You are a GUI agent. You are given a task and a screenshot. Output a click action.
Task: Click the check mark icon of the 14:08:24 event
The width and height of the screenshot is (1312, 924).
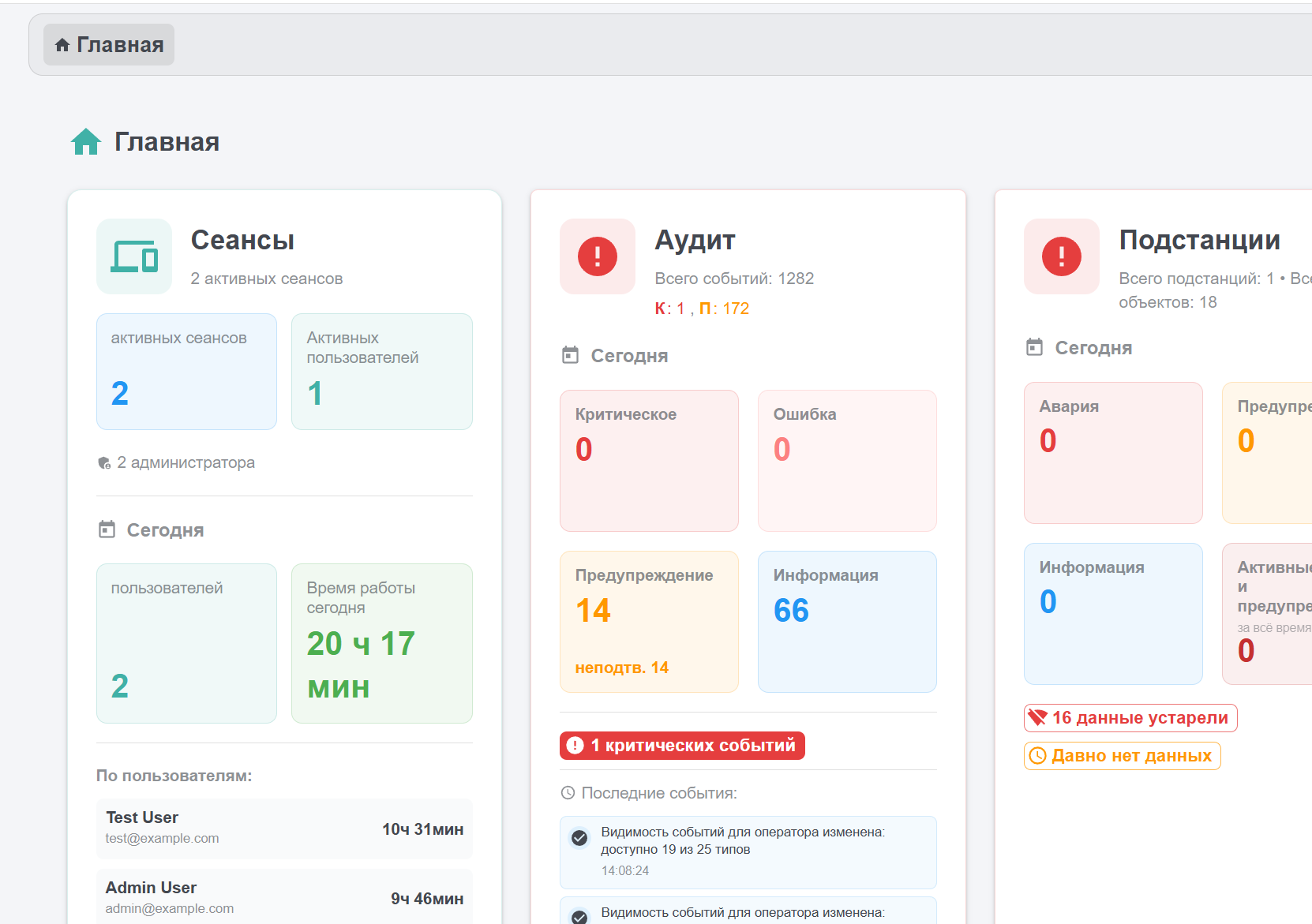point(579,837)
